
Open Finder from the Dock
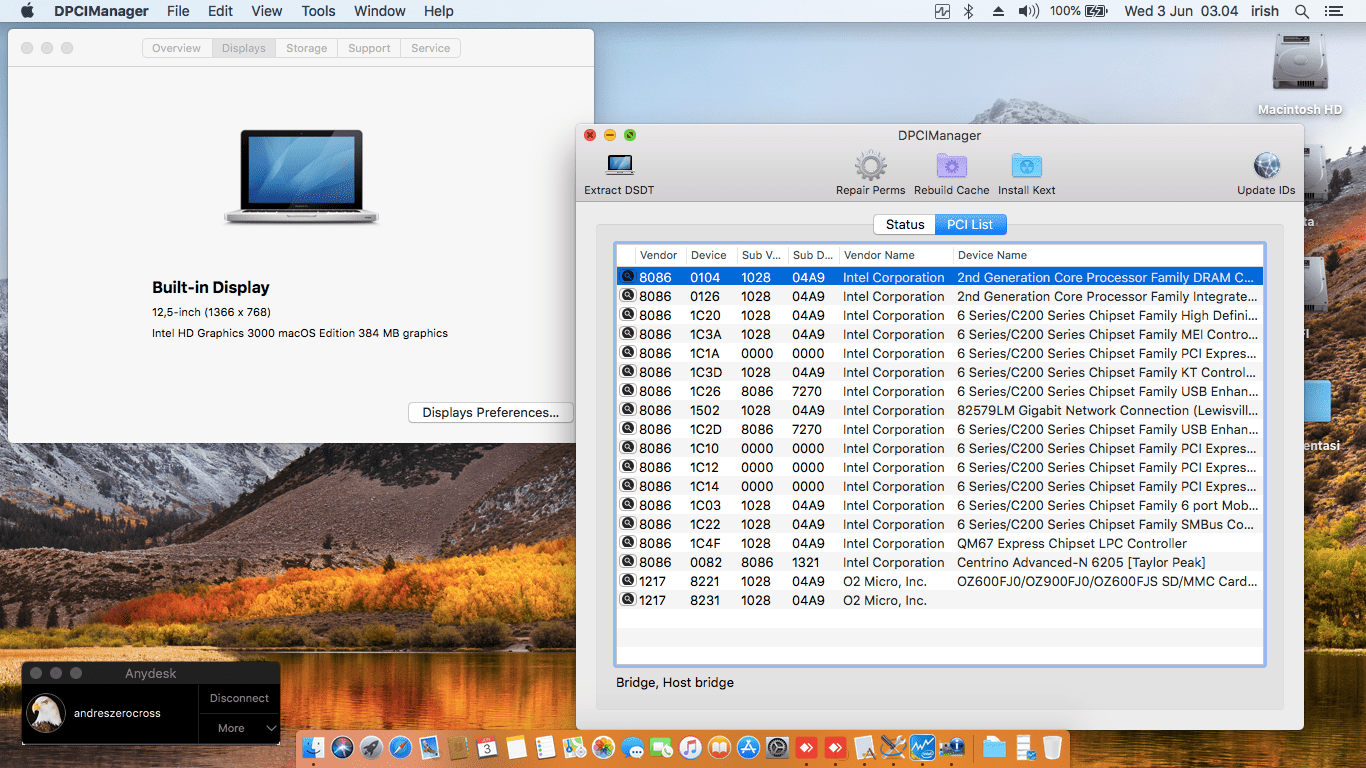click(x=314, y=747)
